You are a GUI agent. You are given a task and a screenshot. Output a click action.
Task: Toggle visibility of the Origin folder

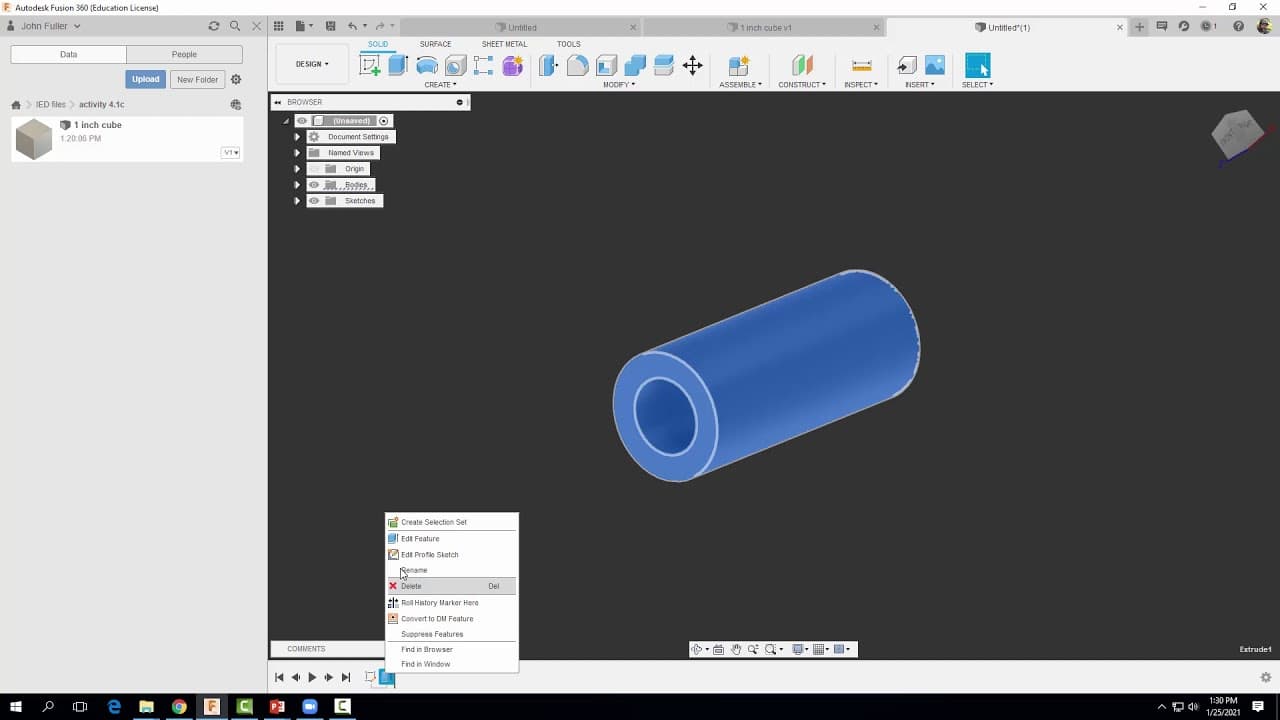pyautogui.click(x=314, y=169)
